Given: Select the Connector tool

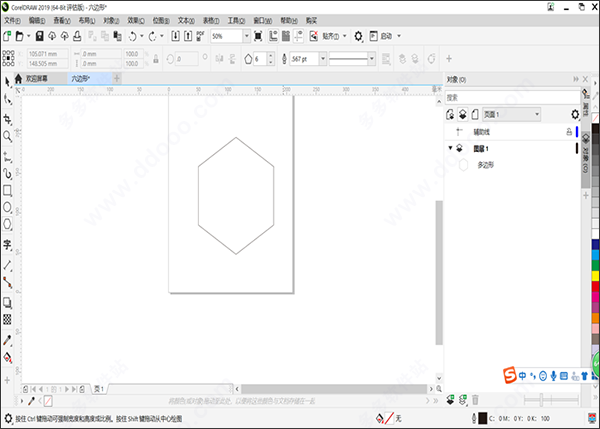Looking at the screenshot, I should click(7, 282).
